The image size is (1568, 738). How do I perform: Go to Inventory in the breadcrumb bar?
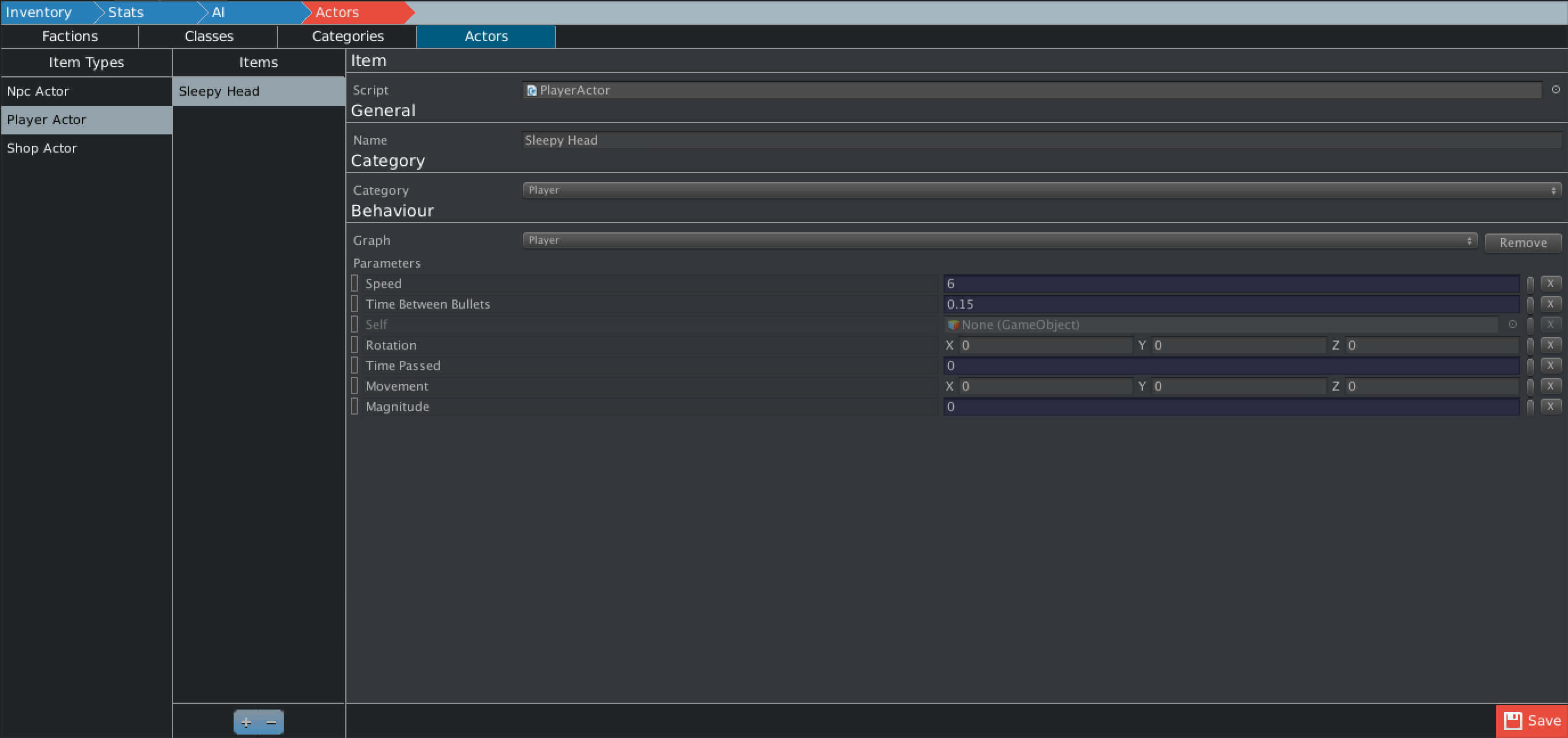pyautogui.click(x=39, y=12)
